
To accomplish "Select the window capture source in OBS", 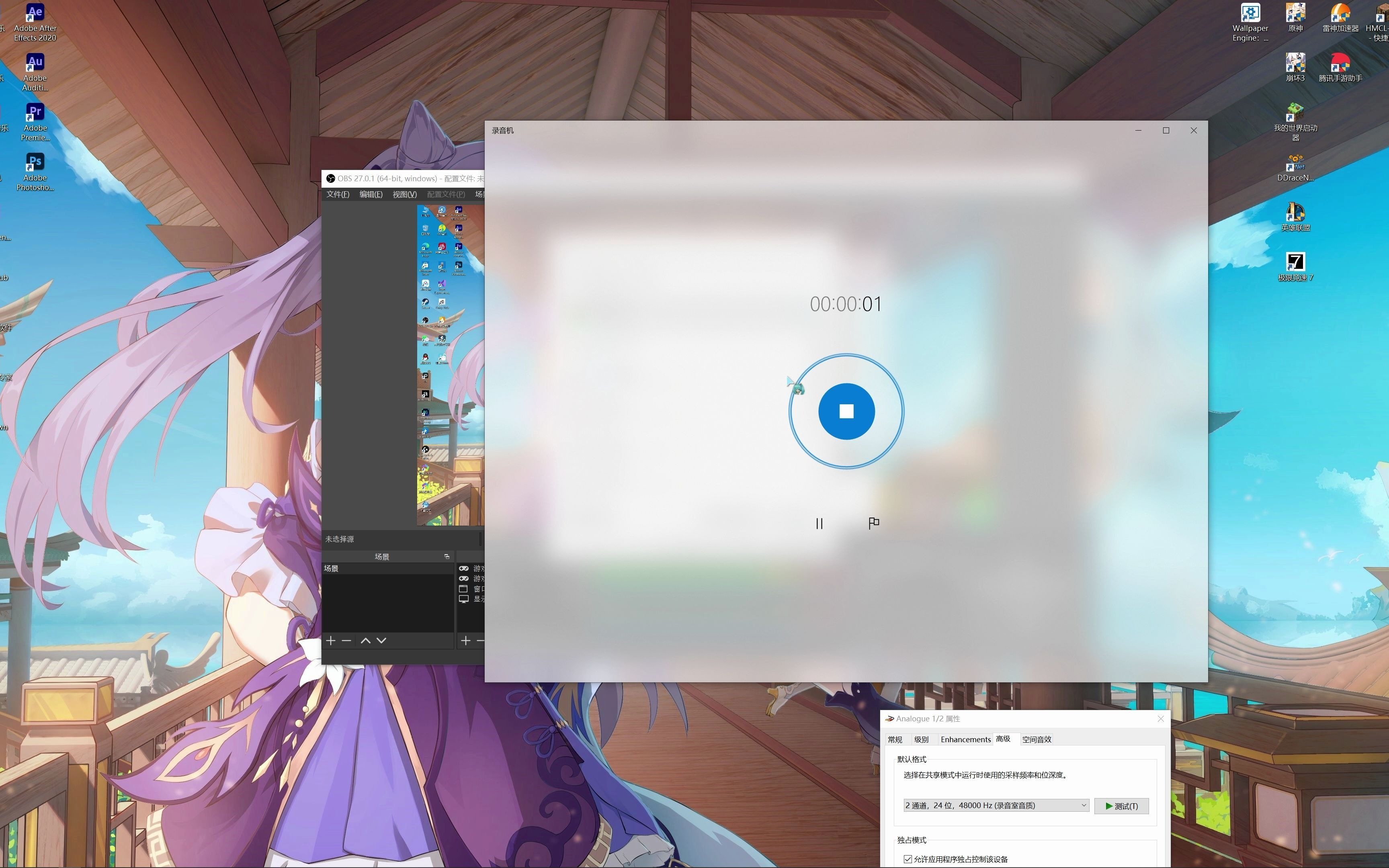I will (471, 589).
